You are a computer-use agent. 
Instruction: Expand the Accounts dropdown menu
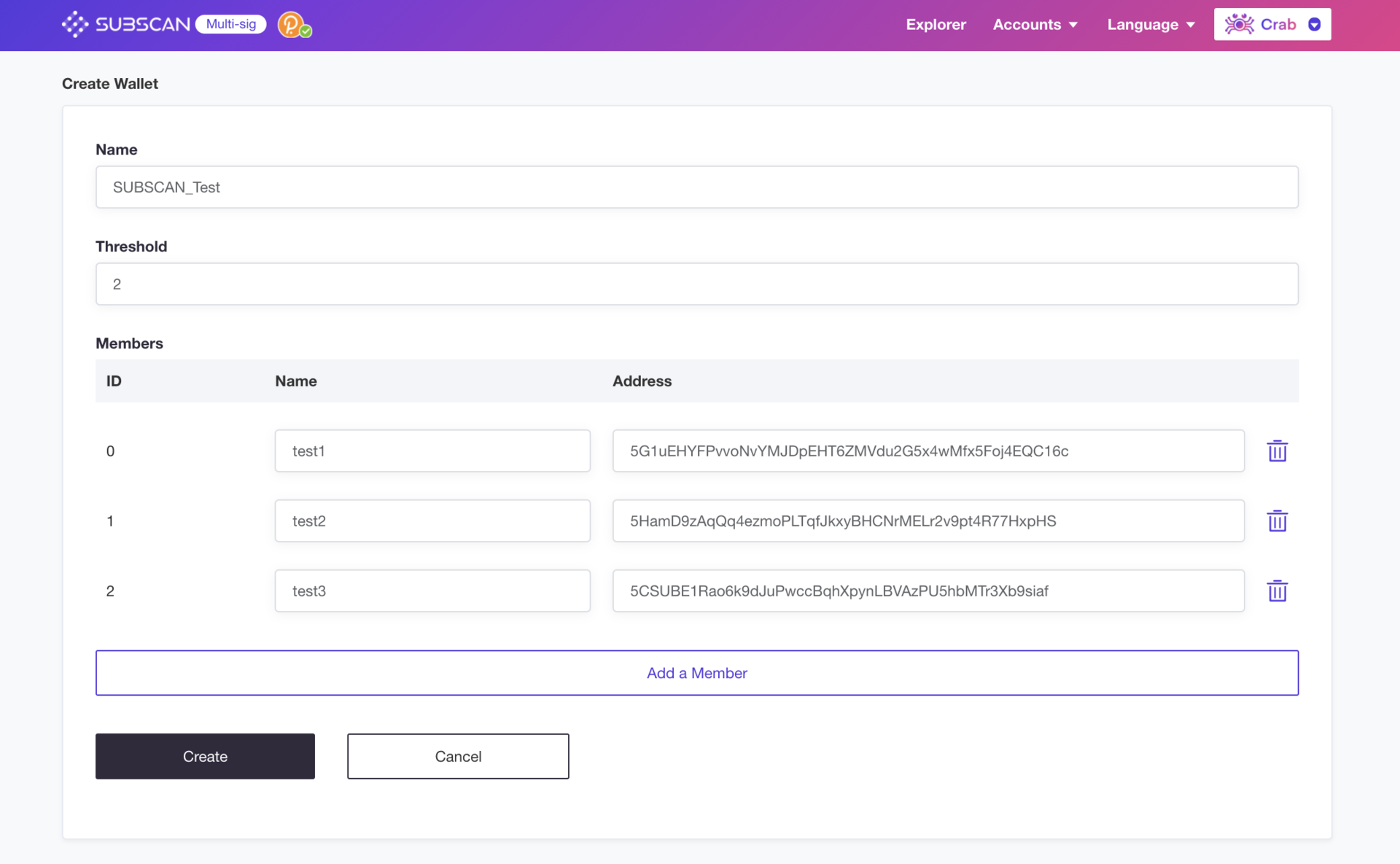point(1035,24)
